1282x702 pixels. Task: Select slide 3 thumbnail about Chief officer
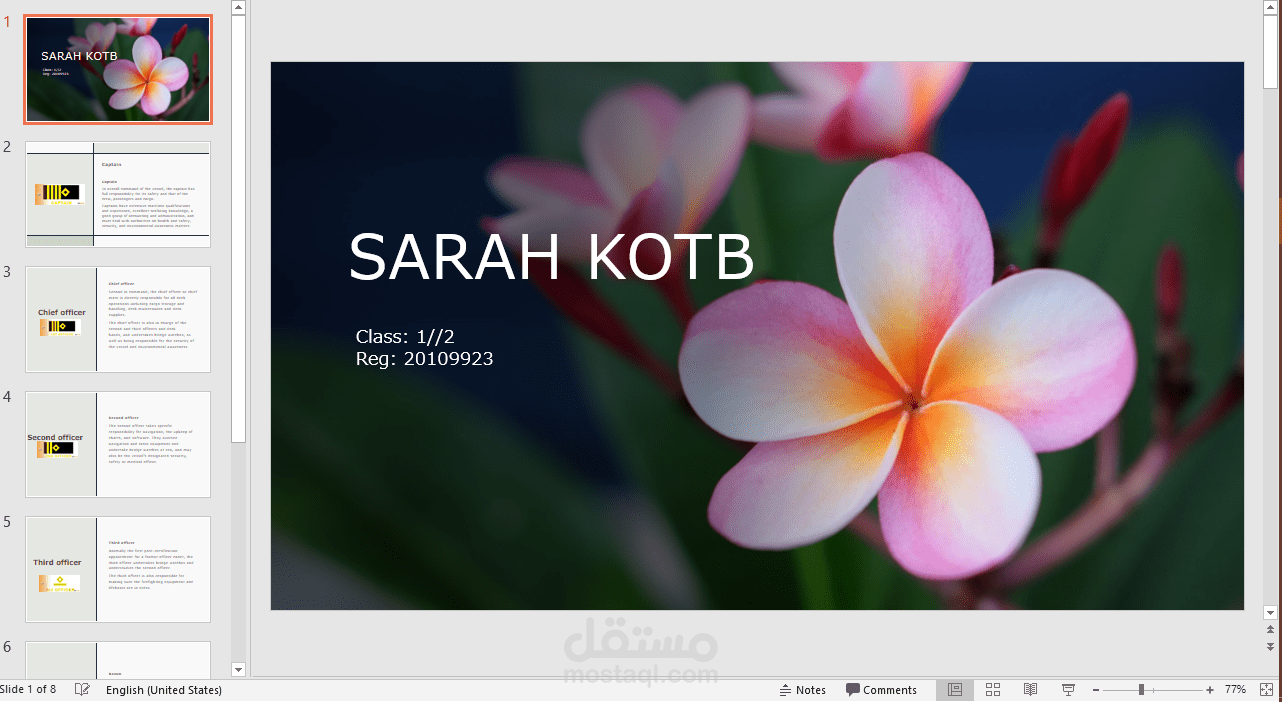pyautogui.click(x=118, y=319)
